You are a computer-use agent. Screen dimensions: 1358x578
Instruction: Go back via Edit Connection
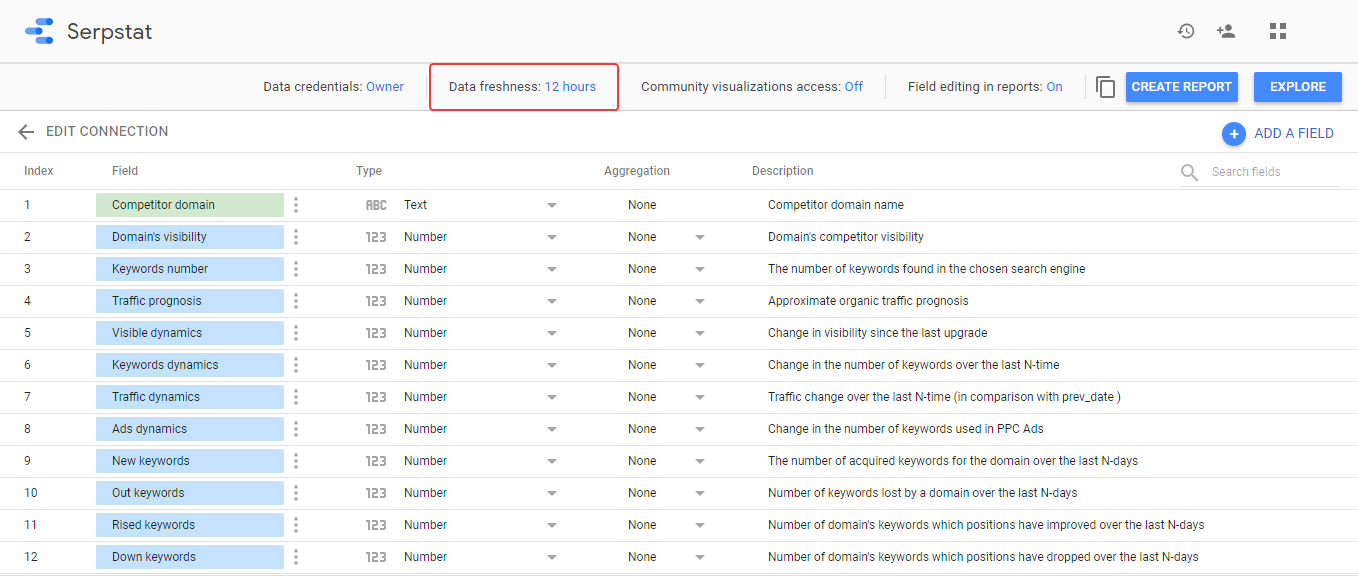pos(107,132)
